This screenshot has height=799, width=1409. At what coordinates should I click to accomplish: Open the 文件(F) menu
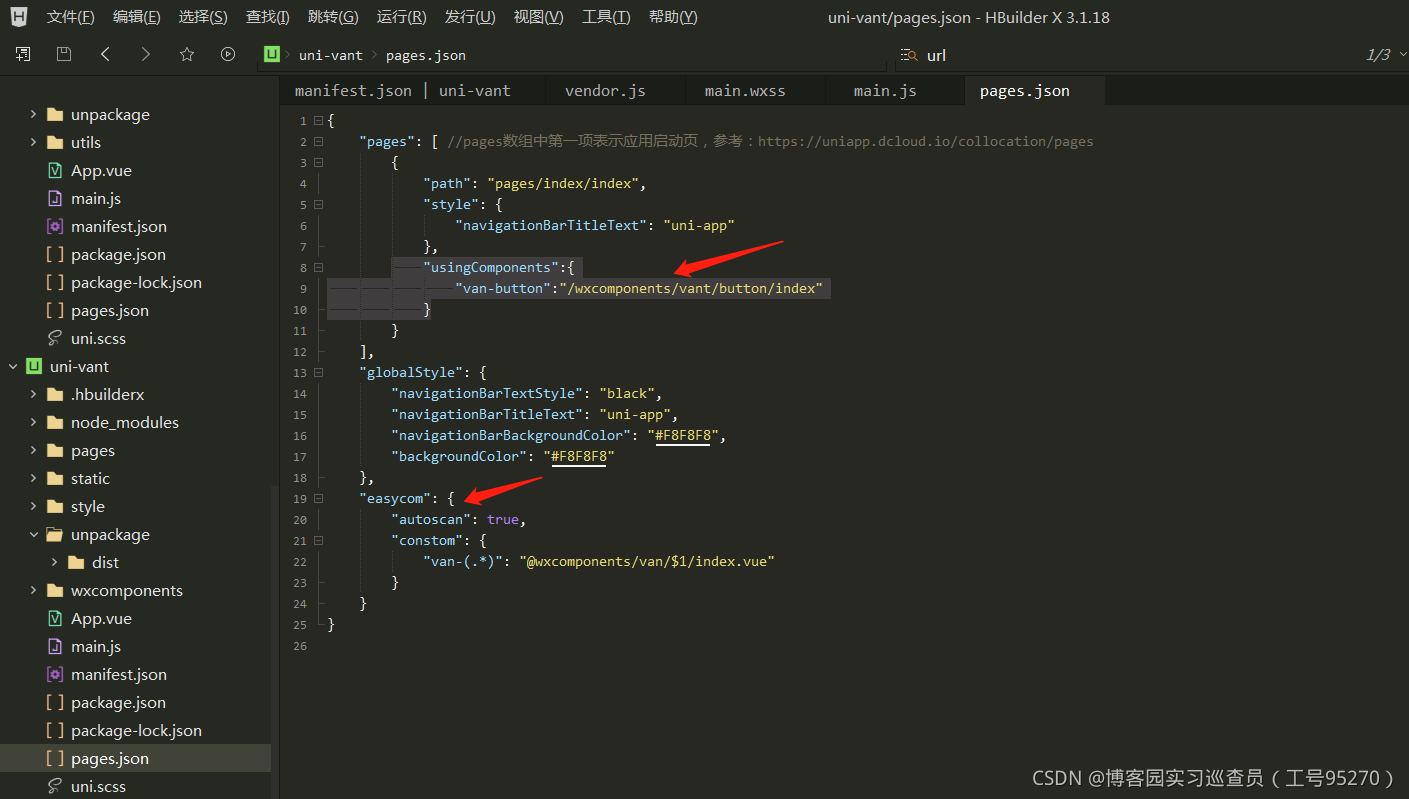click(x=70, y=17)
